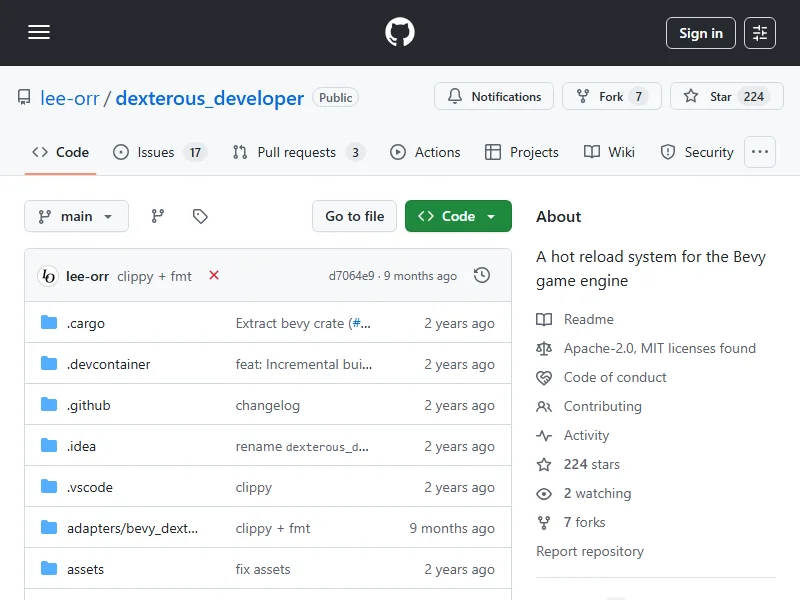800x600 pixels.
Task: Open the branches icon next to main
Action: (158, 216)
